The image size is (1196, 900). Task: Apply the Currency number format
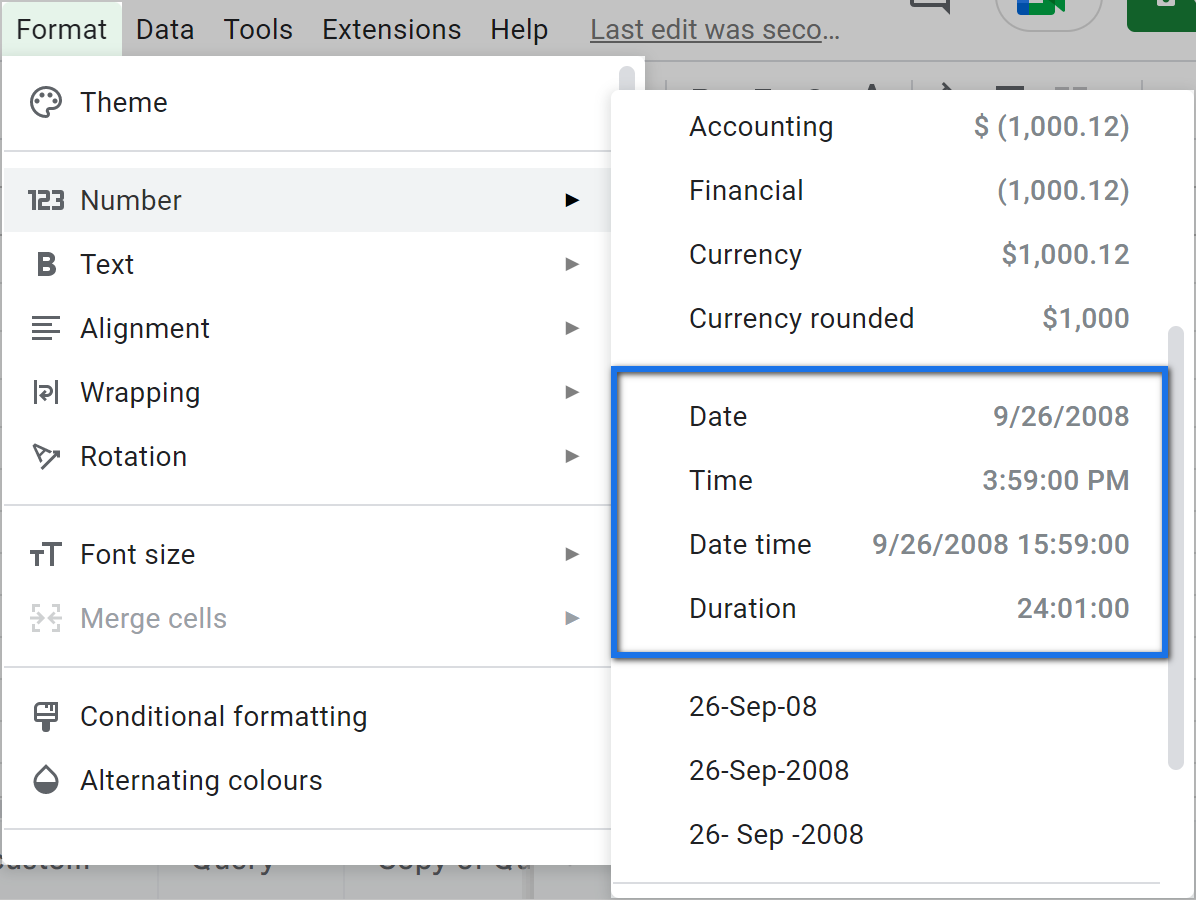pos(889,254)
